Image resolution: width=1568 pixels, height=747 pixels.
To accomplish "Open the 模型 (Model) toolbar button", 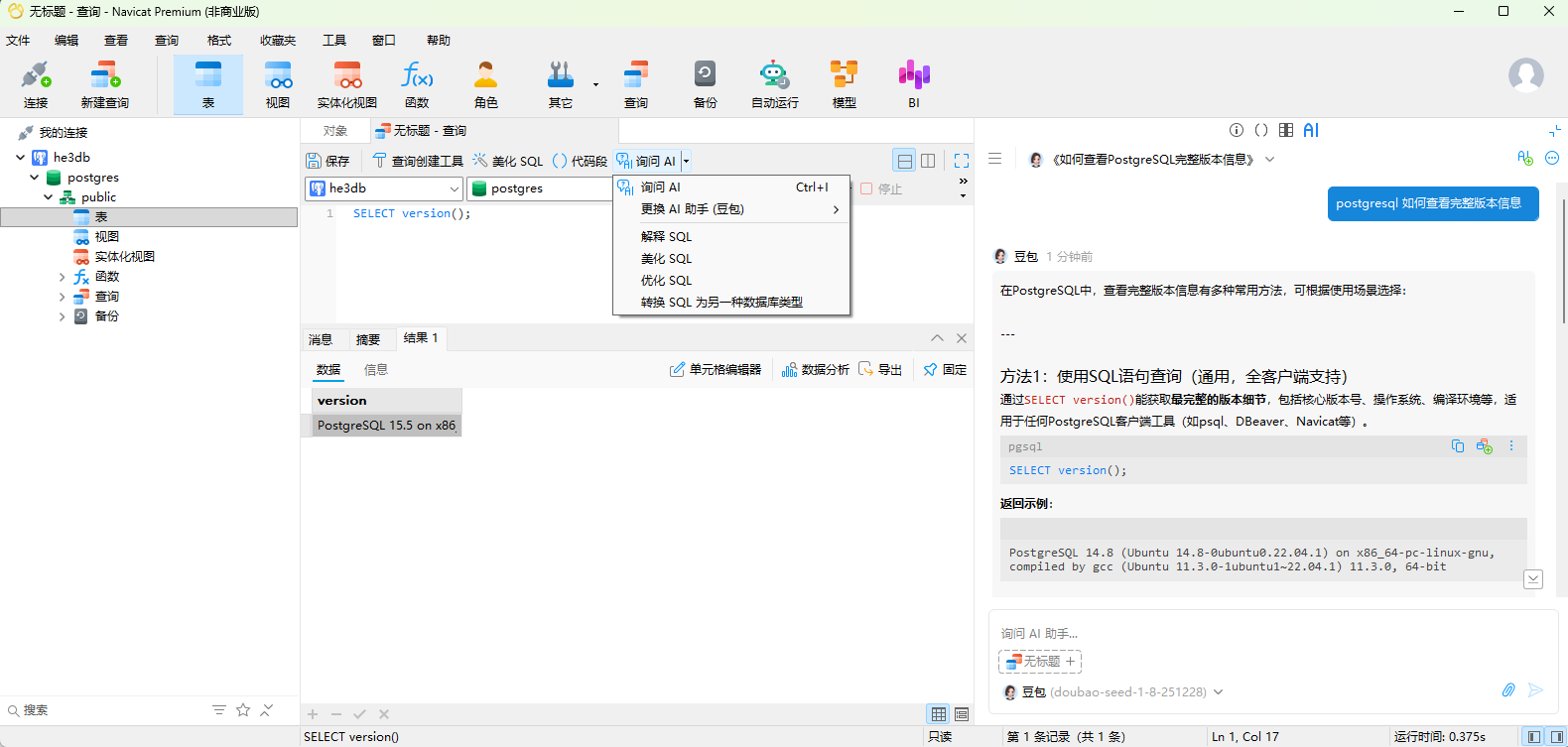I will pos(845,84).
